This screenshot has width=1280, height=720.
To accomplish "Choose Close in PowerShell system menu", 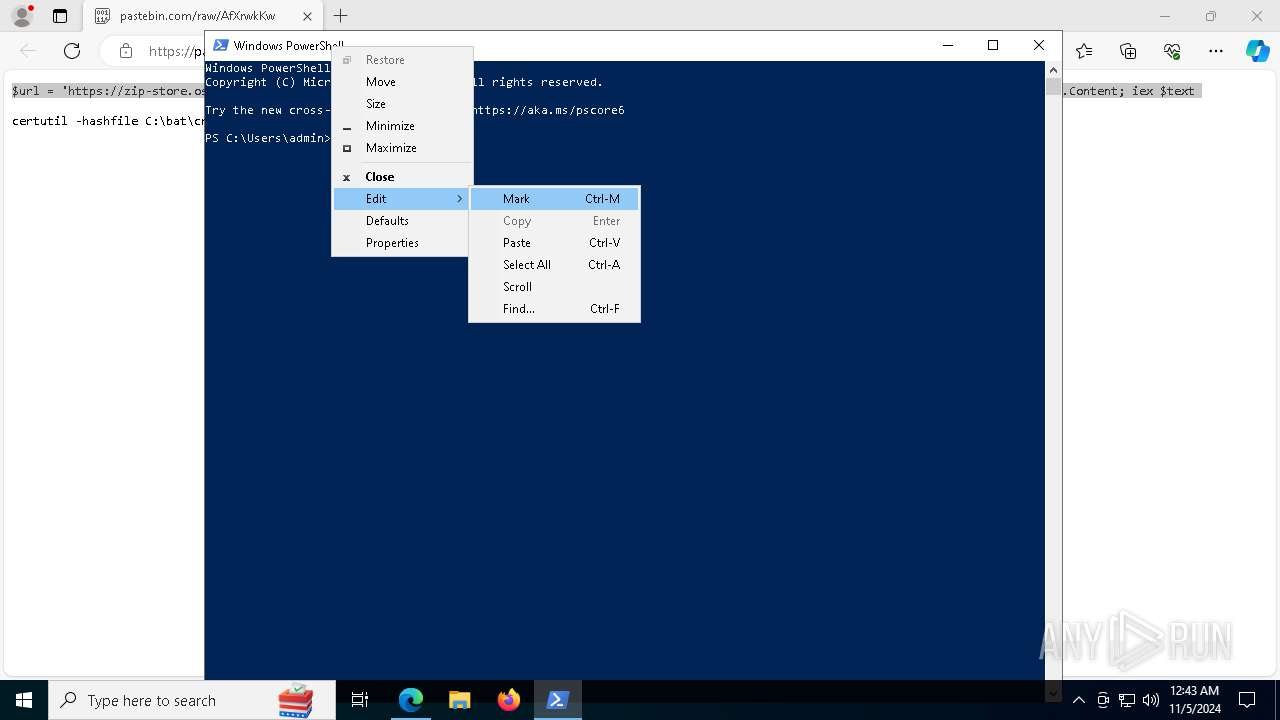I will click(x=401, y=177).
